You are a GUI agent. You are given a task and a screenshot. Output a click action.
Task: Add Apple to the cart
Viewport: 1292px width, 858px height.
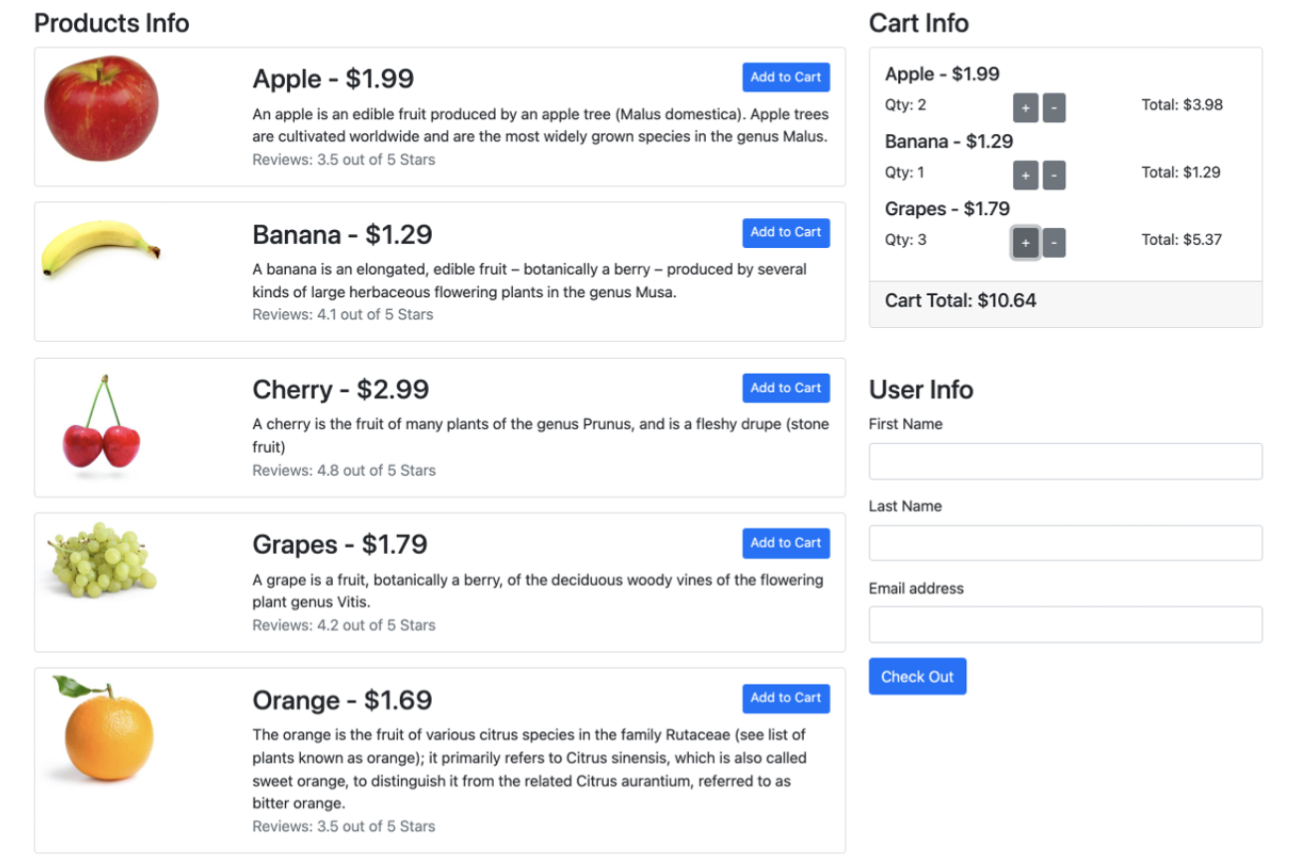point(786,77)
